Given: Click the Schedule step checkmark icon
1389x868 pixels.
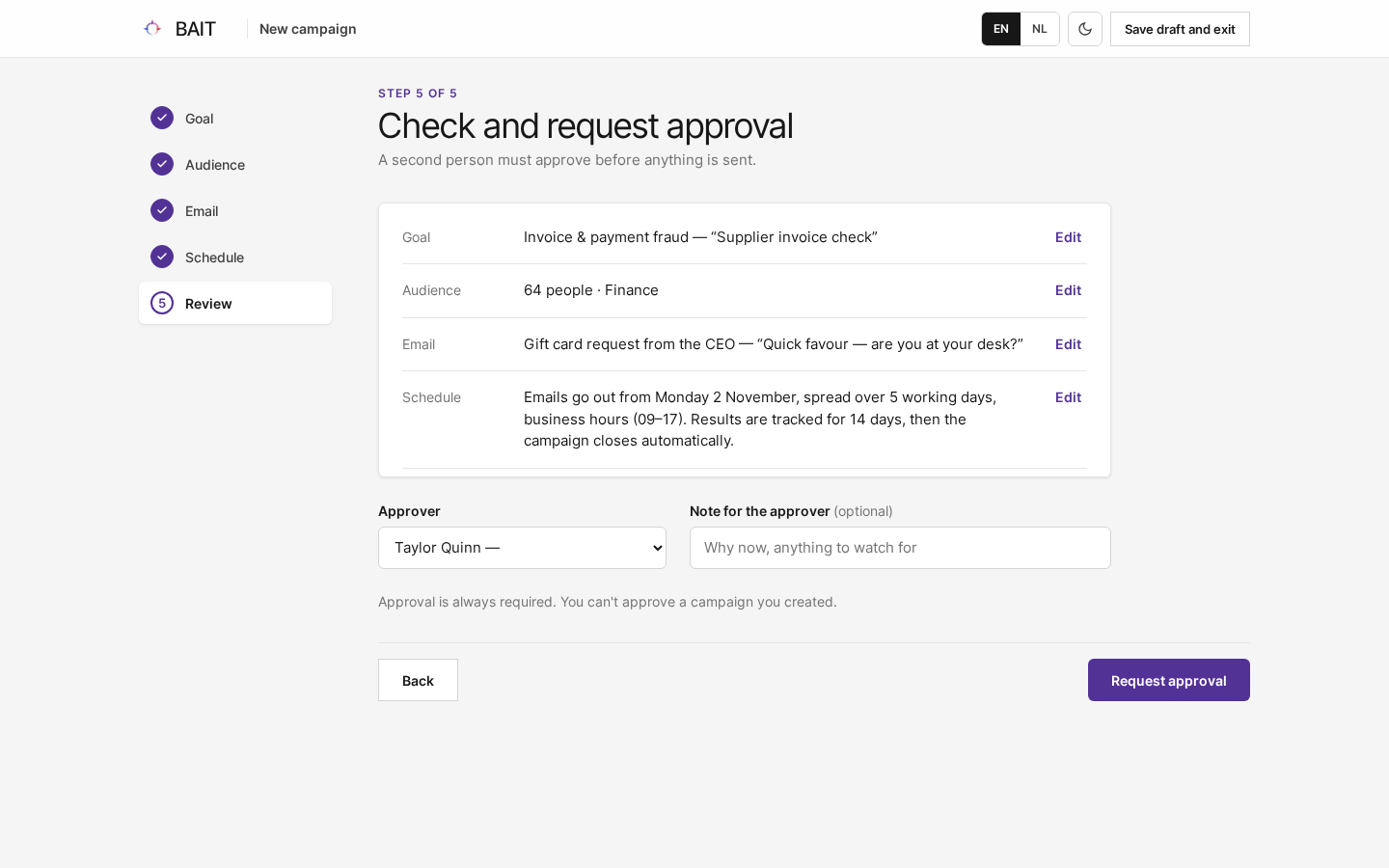Looking at the screenshot, I should coord(162,257).
